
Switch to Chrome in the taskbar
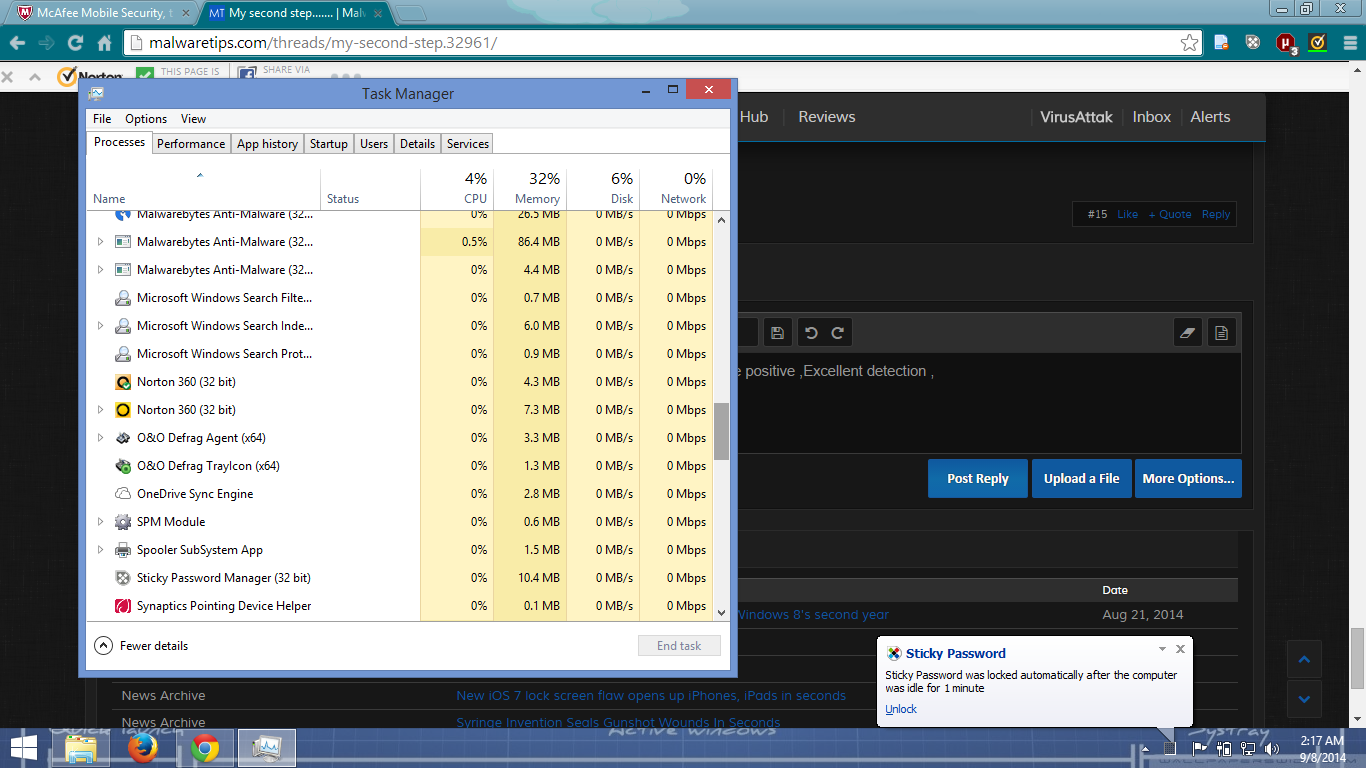pos(206,747)
